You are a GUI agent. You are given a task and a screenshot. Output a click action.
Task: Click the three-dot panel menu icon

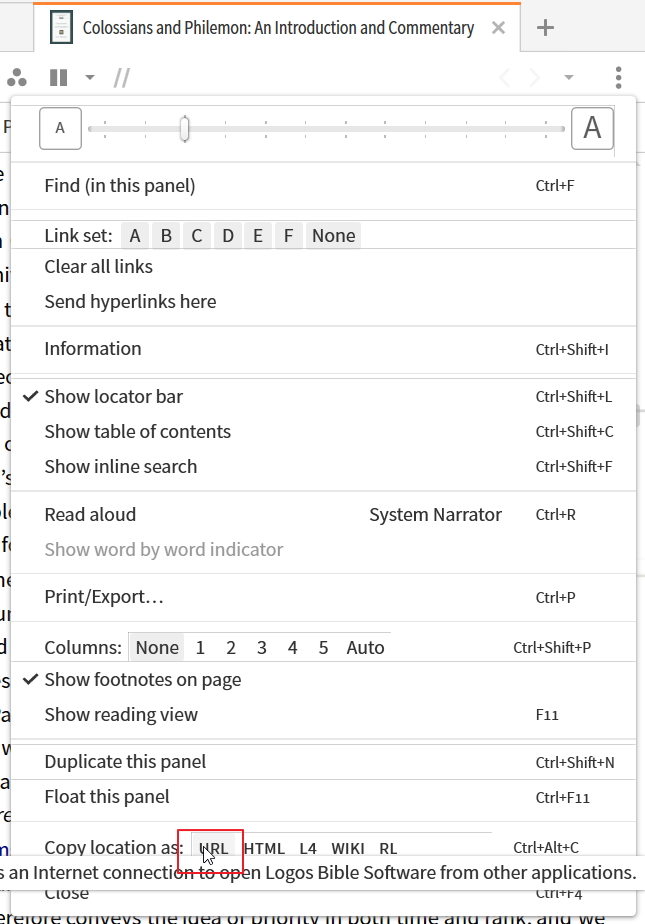619,77
